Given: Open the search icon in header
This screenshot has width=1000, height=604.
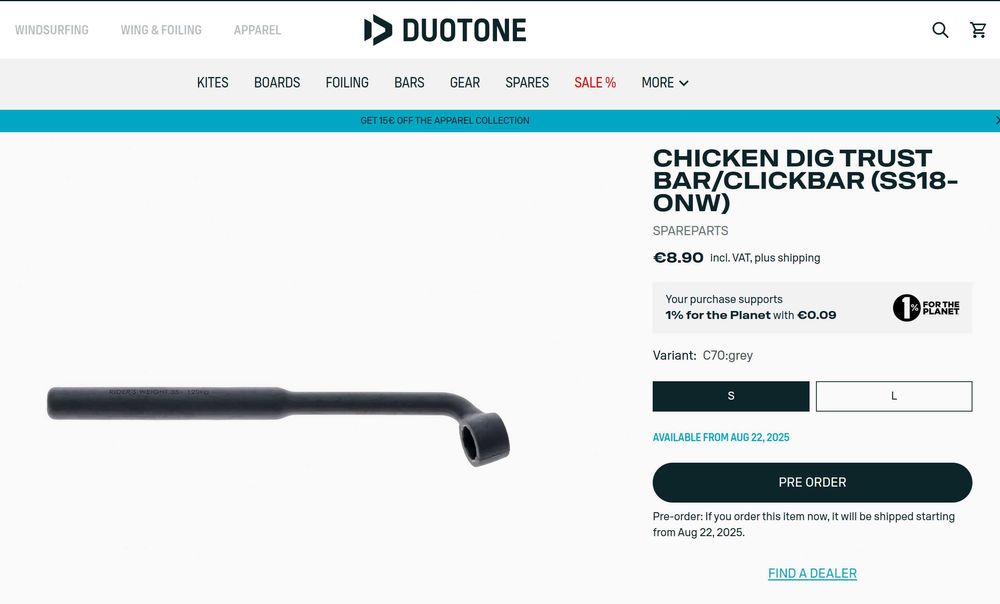Looking at the screenshot, I should (x=940, y=30).
